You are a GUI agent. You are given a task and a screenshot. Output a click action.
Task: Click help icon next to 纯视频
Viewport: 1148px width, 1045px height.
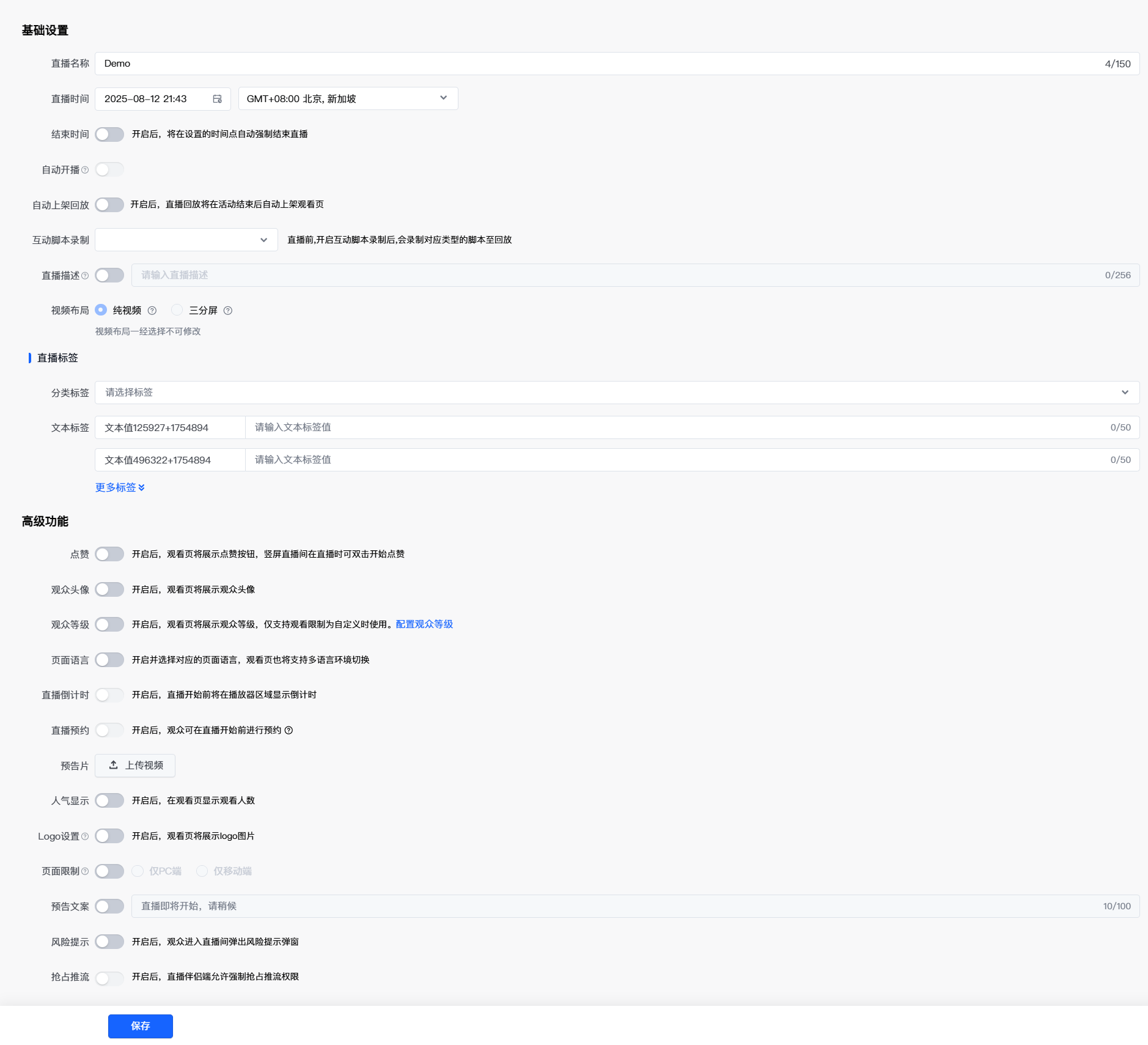click(x=152, y=311)
